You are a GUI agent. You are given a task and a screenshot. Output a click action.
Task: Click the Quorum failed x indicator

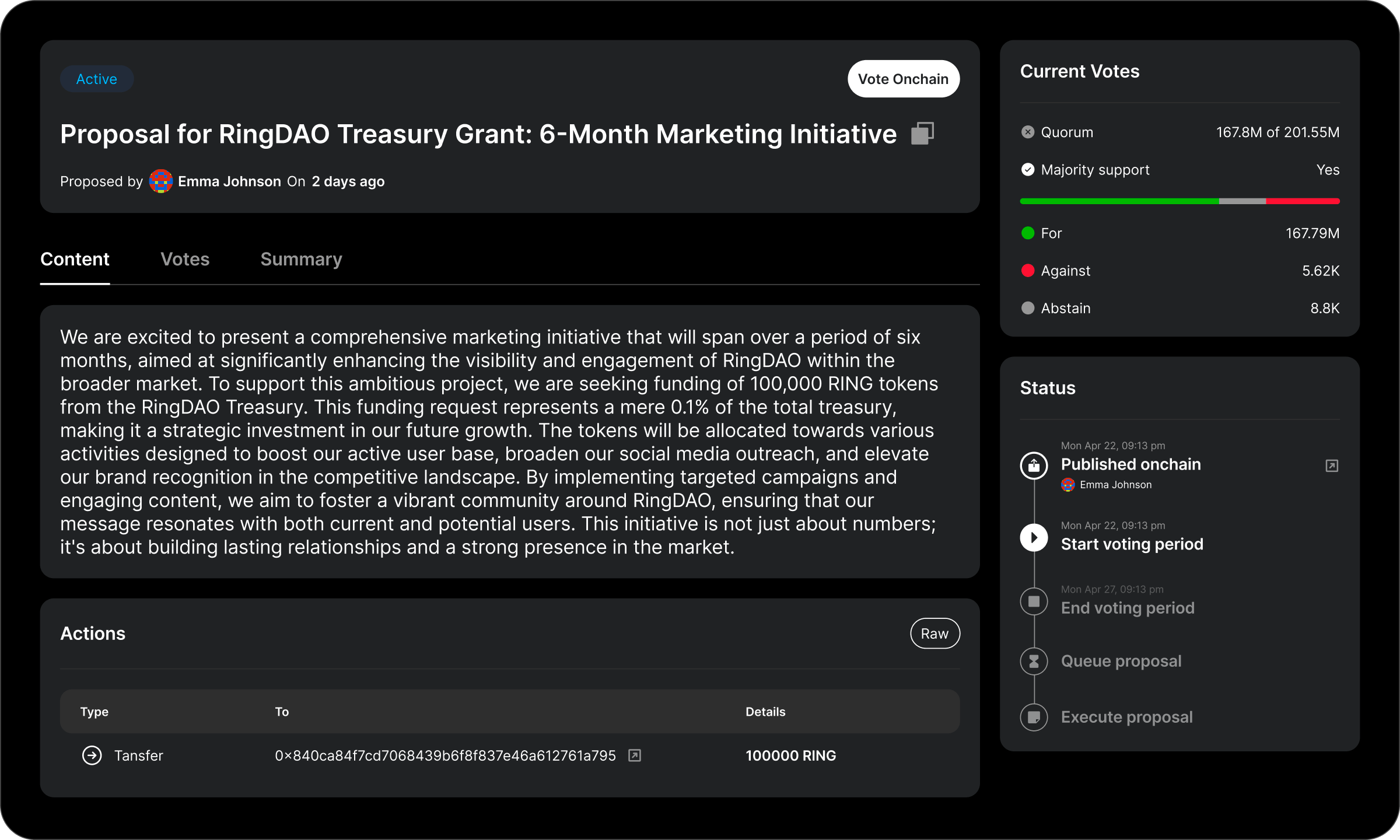coord(1028,132)
